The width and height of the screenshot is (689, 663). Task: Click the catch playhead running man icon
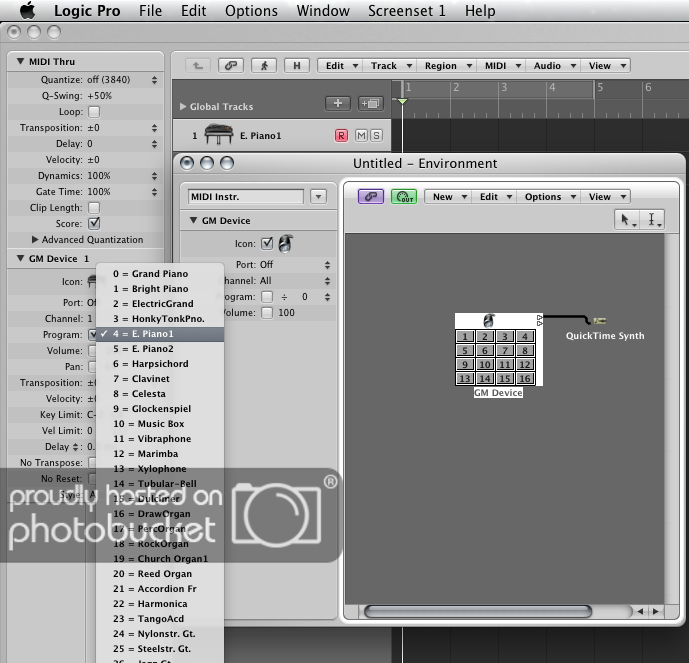[x=263, y=66]
